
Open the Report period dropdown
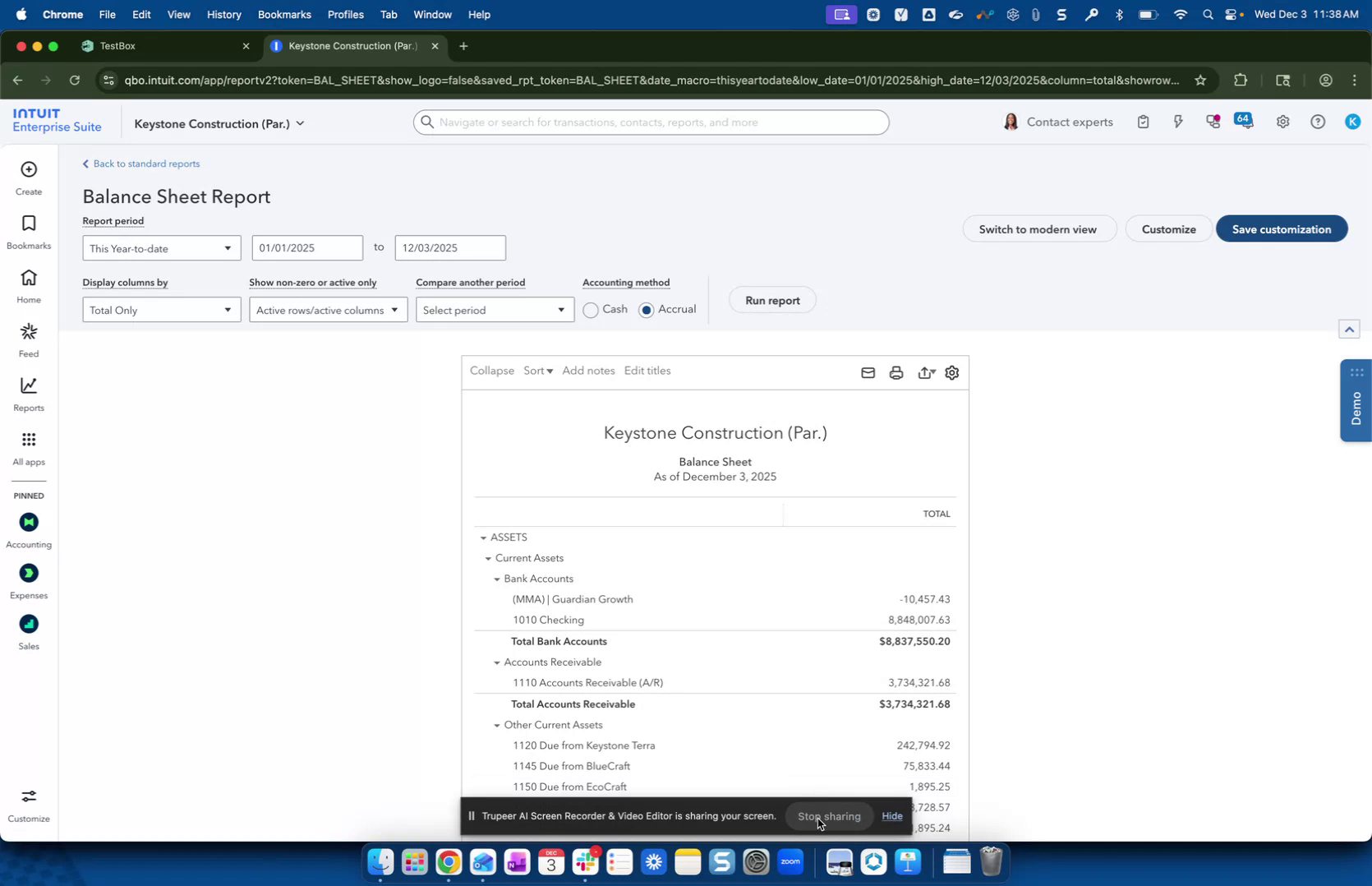[161, 247]
